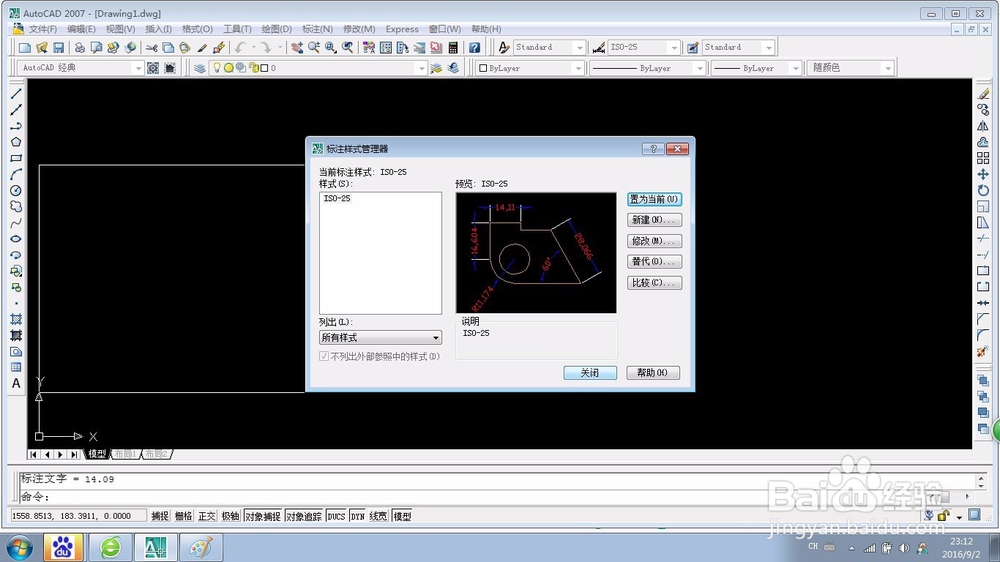Screen dimensions: 1000x562
Task: Select the Spline draw tool
Action: tap(16, 223)
